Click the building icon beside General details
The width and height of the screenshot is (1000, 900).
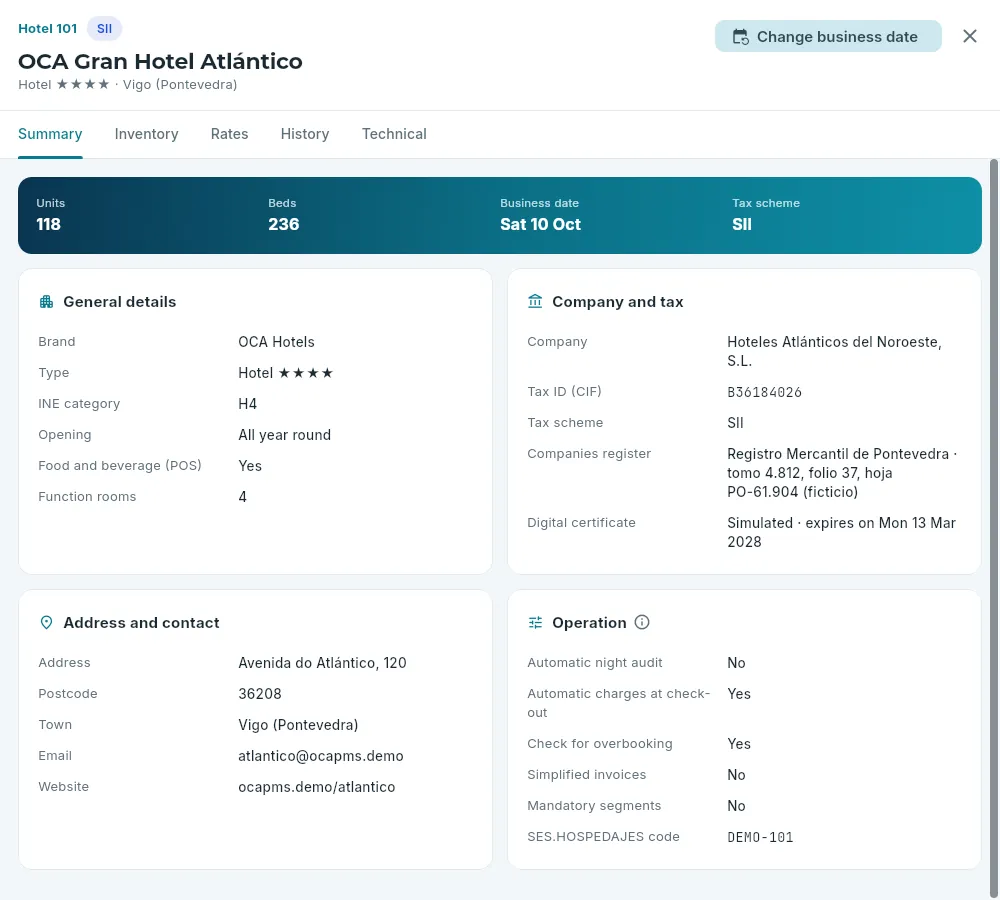pyautogui.click(x=47, y=302)
